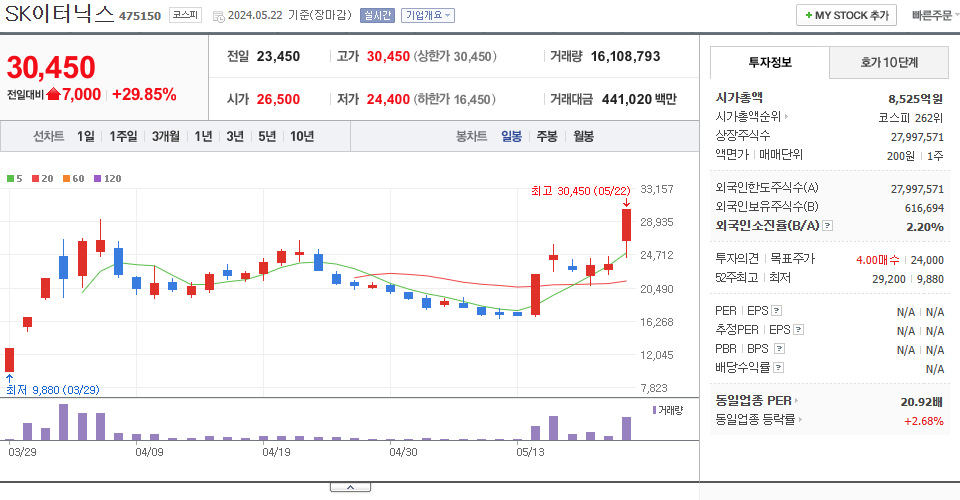Click orange 60-day moving average legend square
The height and width of the screenshot is (500, 960).
66,179
